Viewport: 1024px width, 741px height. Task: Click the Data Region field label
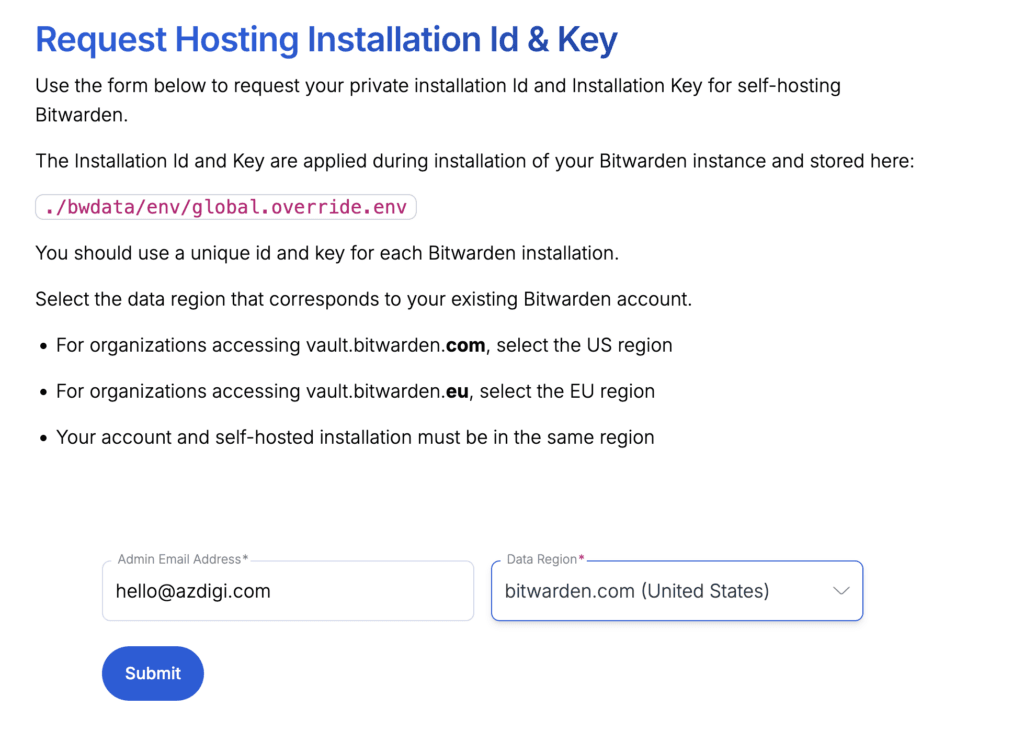tap(541, 559)
